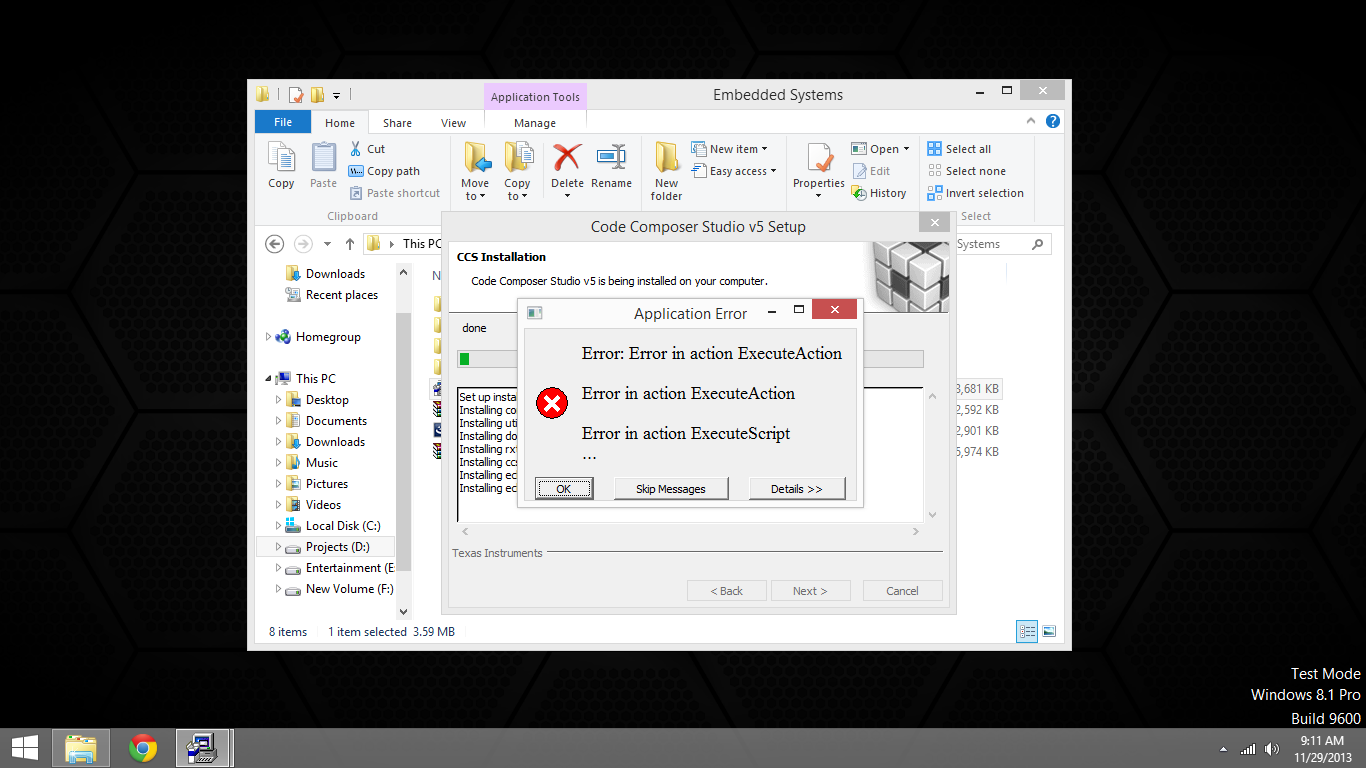The image size is (1366, 768).
Task: Expand the Properties dropdown arrow
Action: pos(819,196)
